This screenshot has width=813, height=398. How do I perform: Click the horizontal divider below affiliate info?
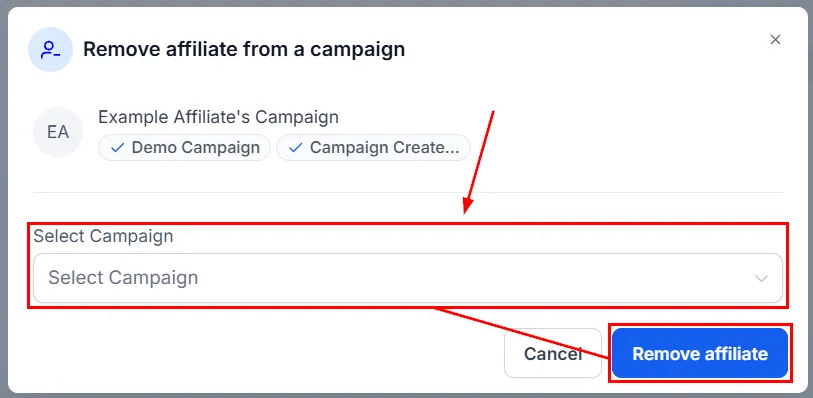pos(408,192)
